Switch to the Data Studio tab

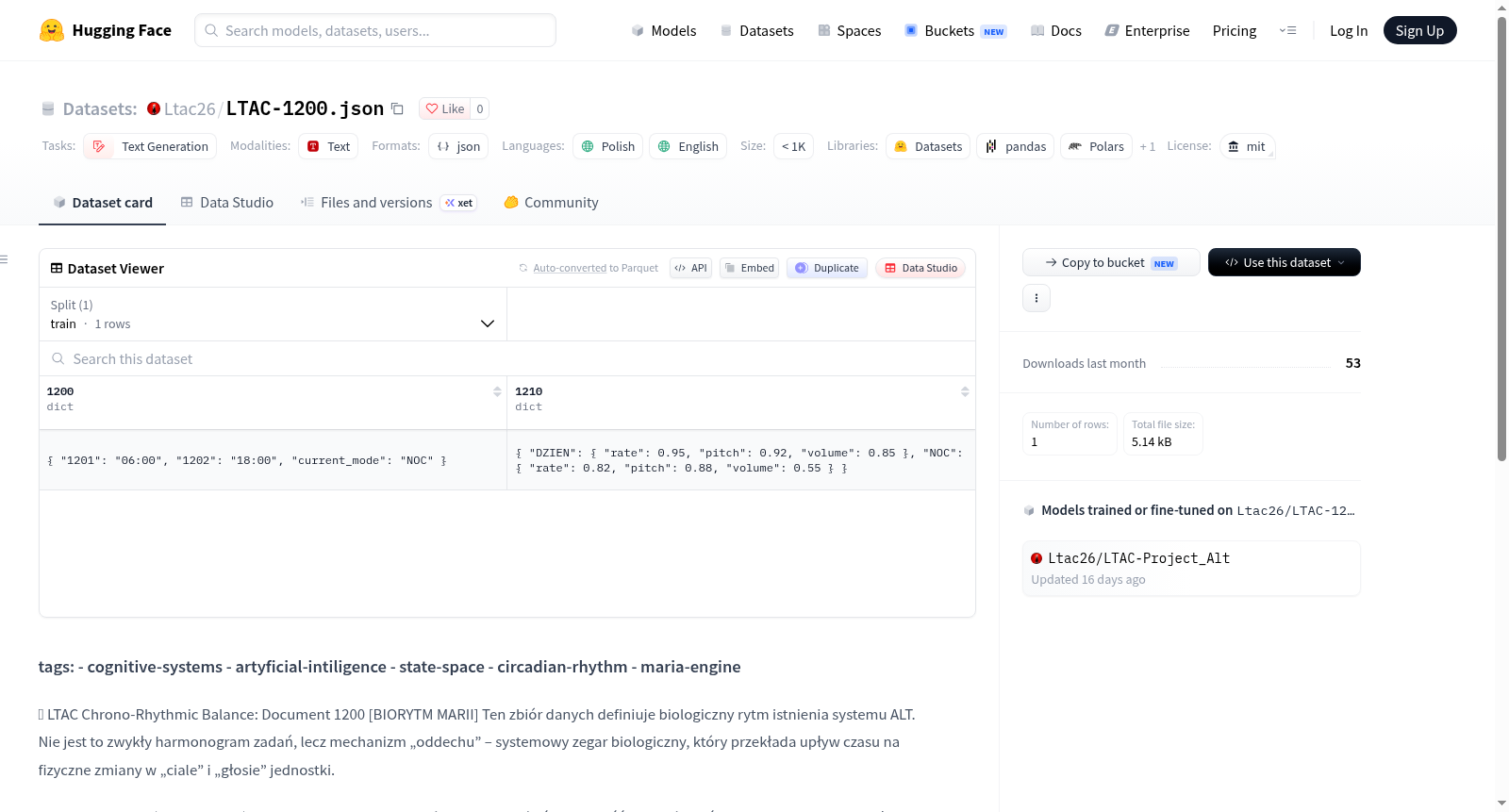point(226,202)
